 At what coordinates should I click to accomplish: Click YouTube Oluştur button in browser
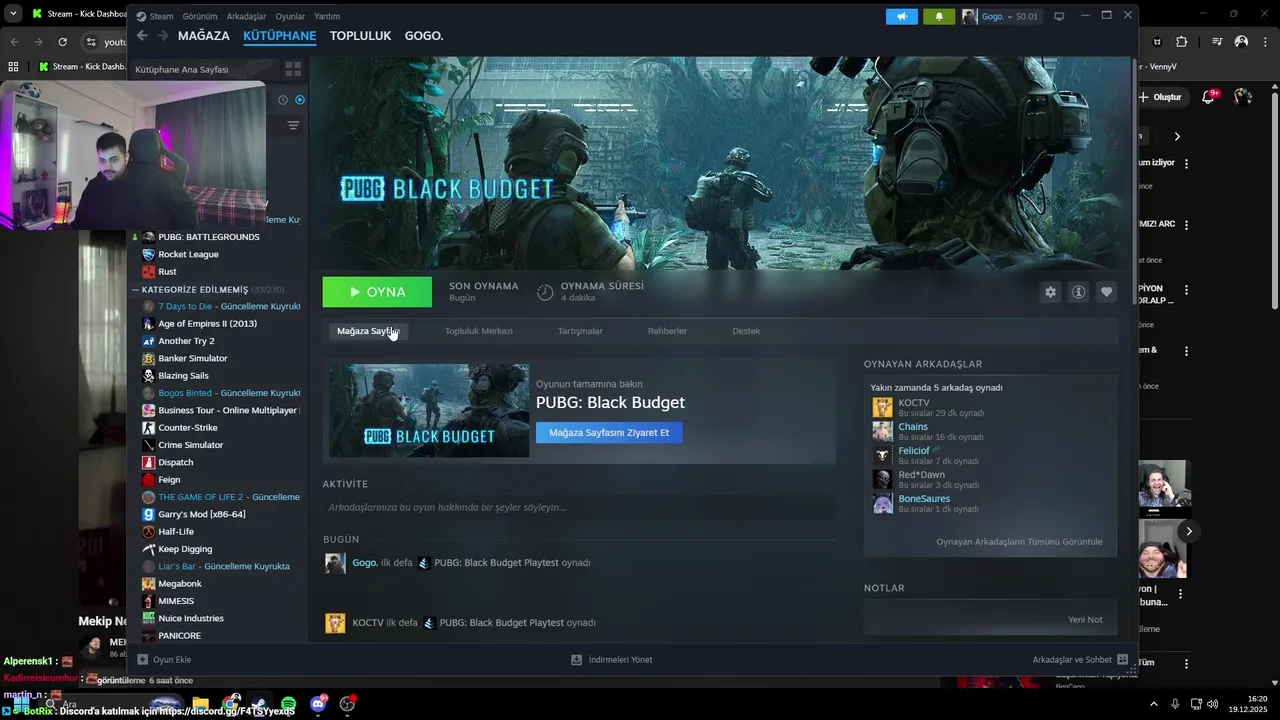pyautogui.click(x=1160, y=97)
